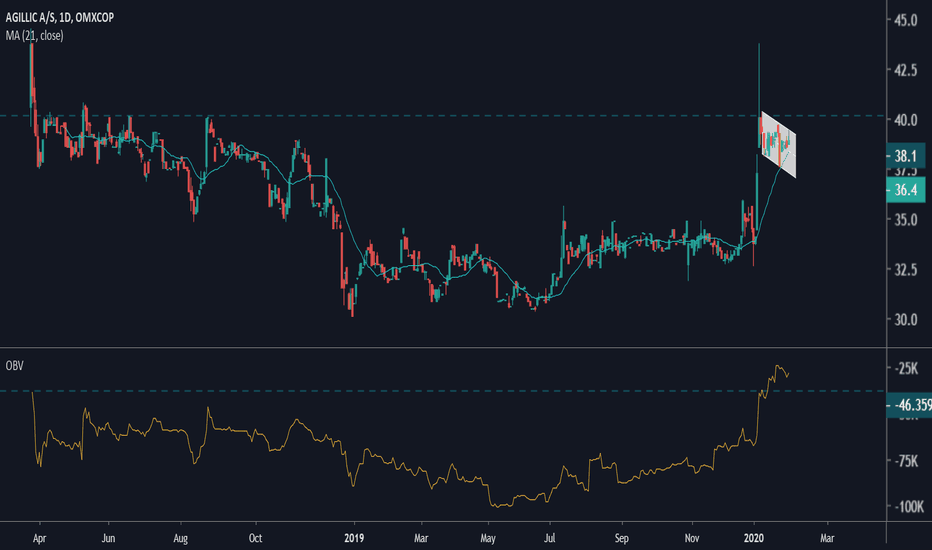The image size is (932, 550).
Task: Click the Nov label on time axis
Action: click(x=692, y=538)
